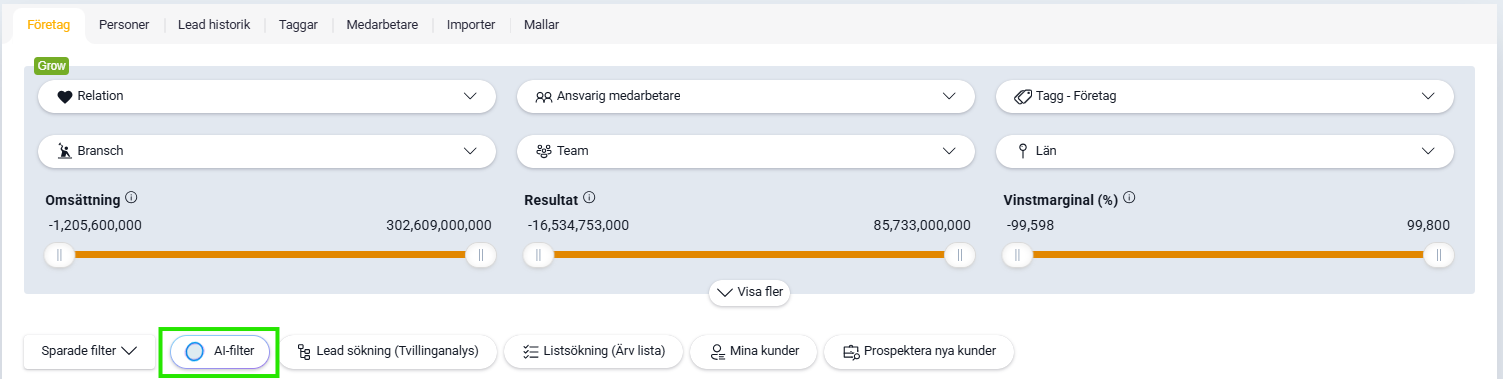Select the Medarbetare tab
1503x379 pixels.
[x=382, y=25]
